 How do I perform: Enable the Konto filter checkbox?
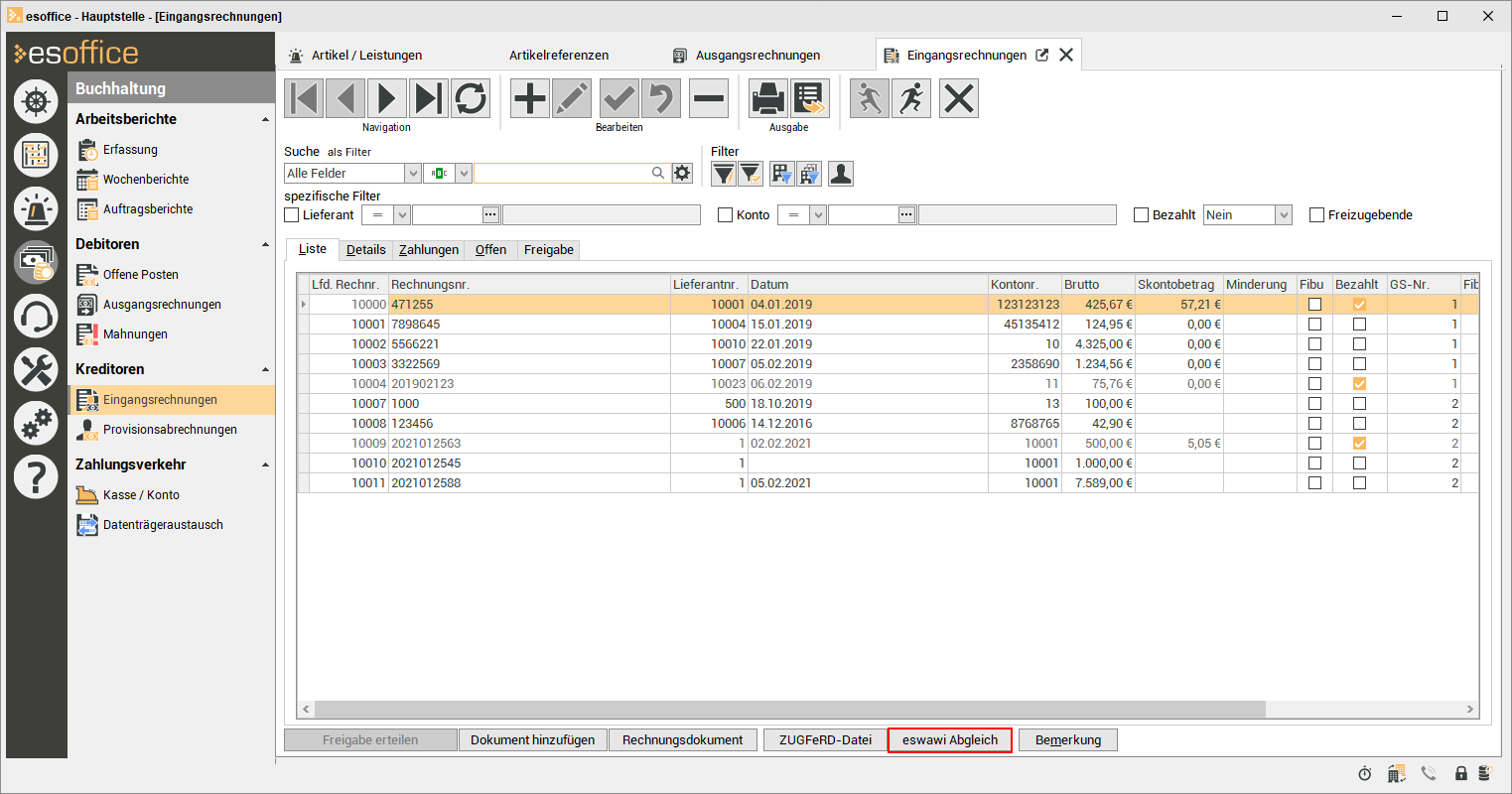(726, 214)
